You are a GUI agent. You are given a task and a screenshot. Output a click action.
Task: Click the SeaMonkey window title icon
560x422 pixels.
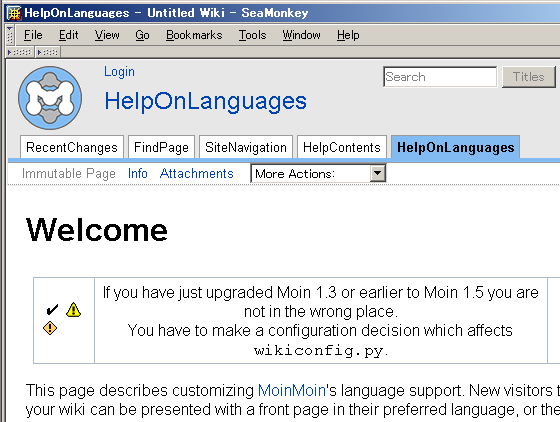(x=14, y=13)
